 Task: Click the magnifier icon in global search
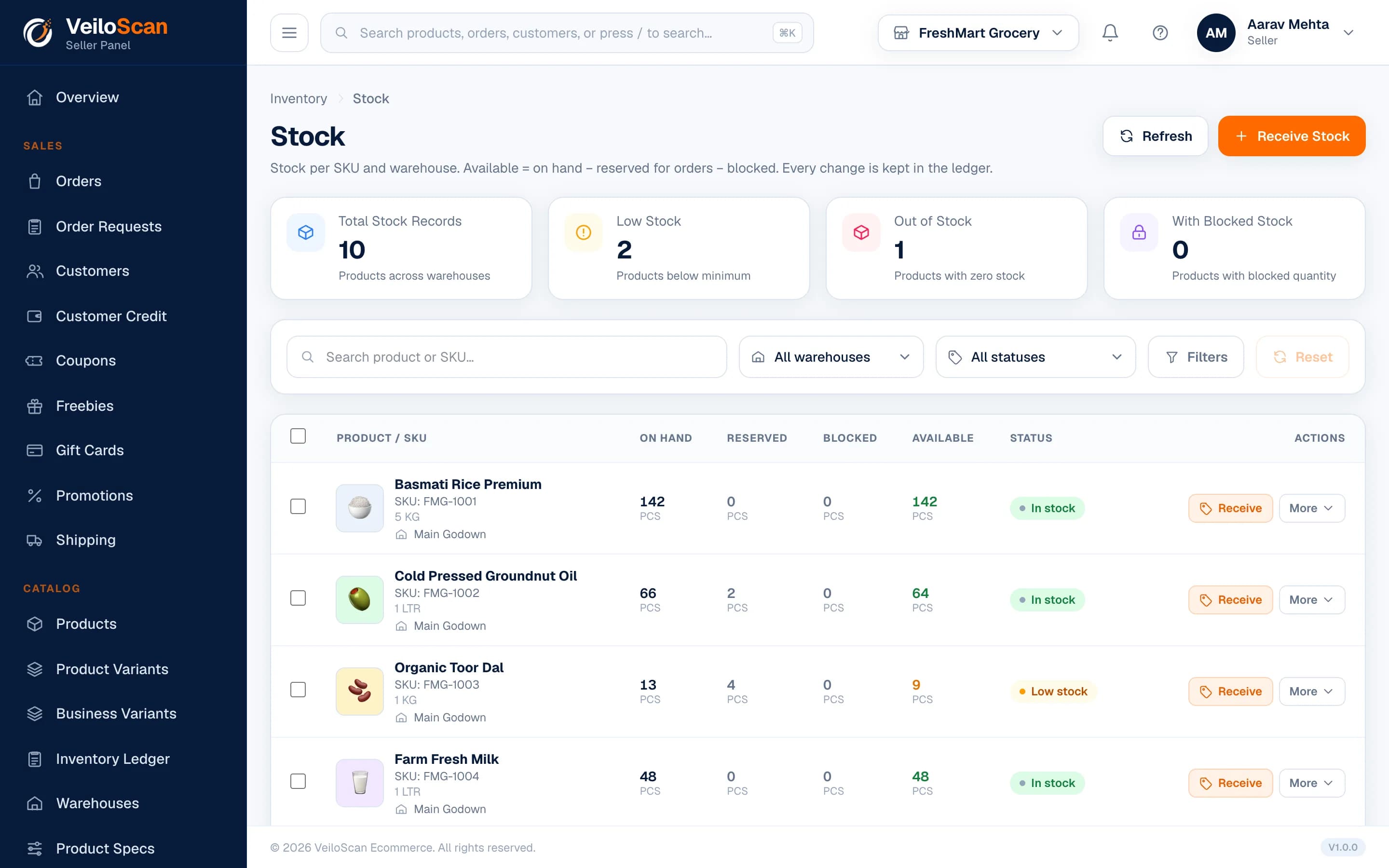tap(341, 33)
